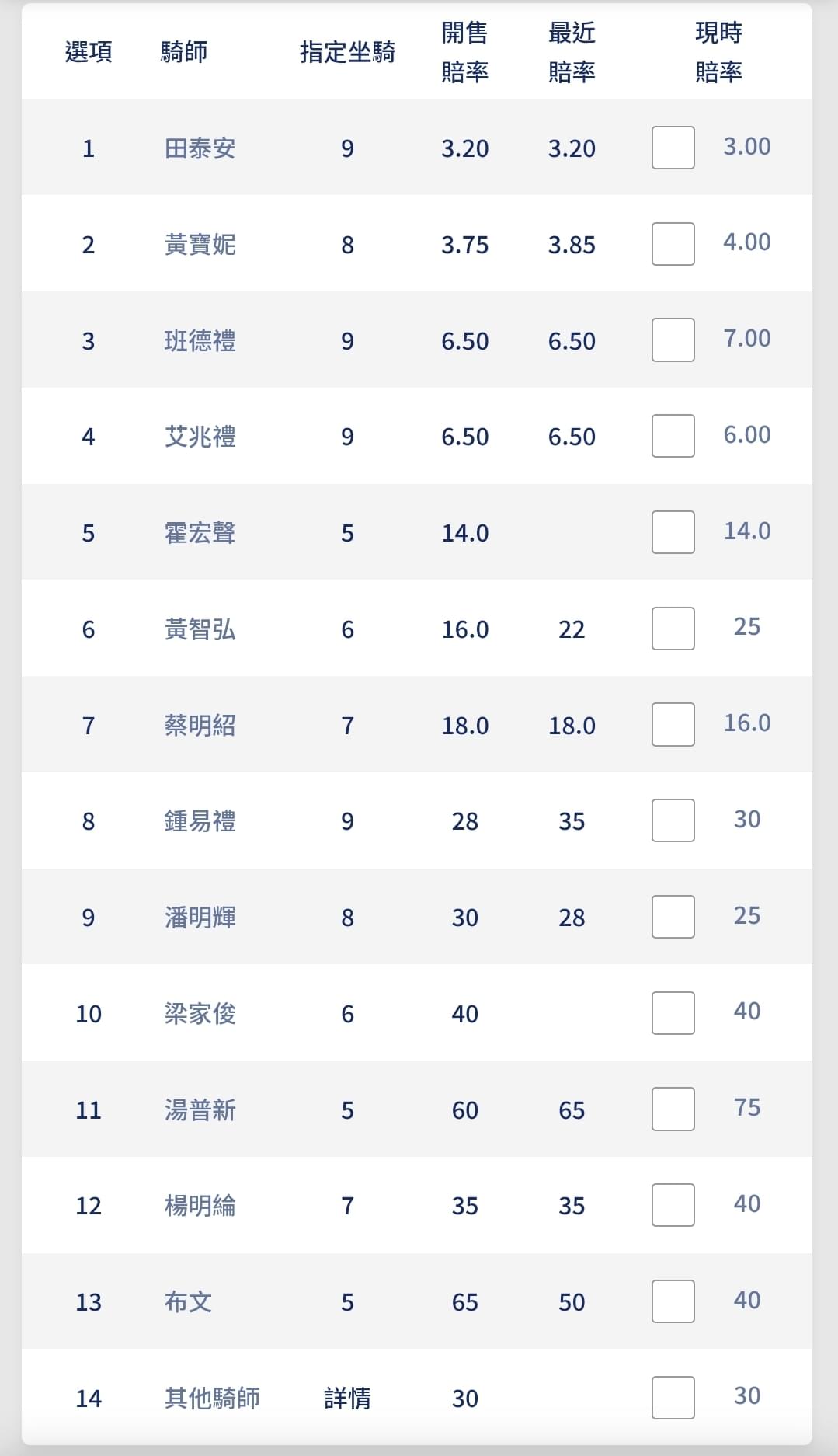Click jockey name 田泰安

coord(200,148)
